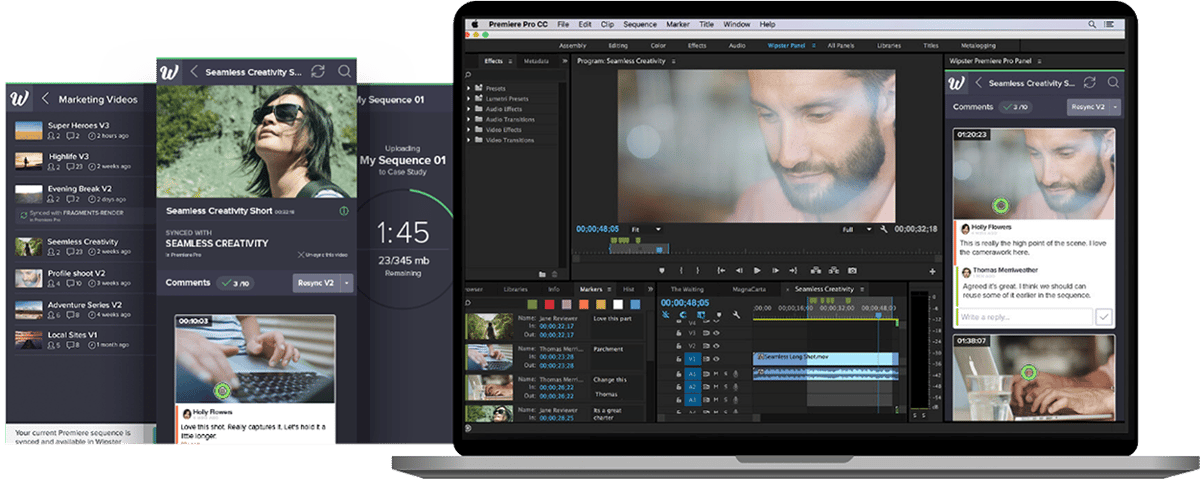Viewport: 1200px width, 479px height.
Task: Go back in the middle Seamless Creativity panel
Action: point(194,72)
